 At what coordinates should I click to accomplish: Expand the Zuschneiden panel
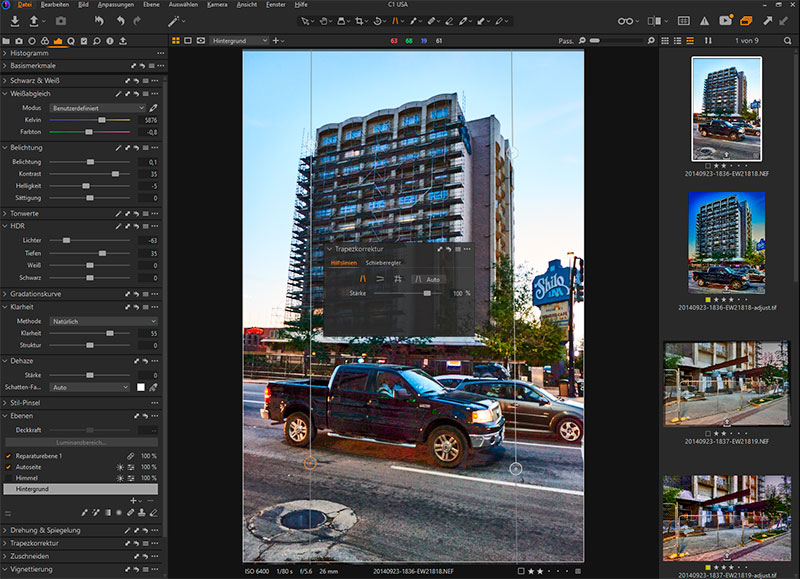coord(5,557)
